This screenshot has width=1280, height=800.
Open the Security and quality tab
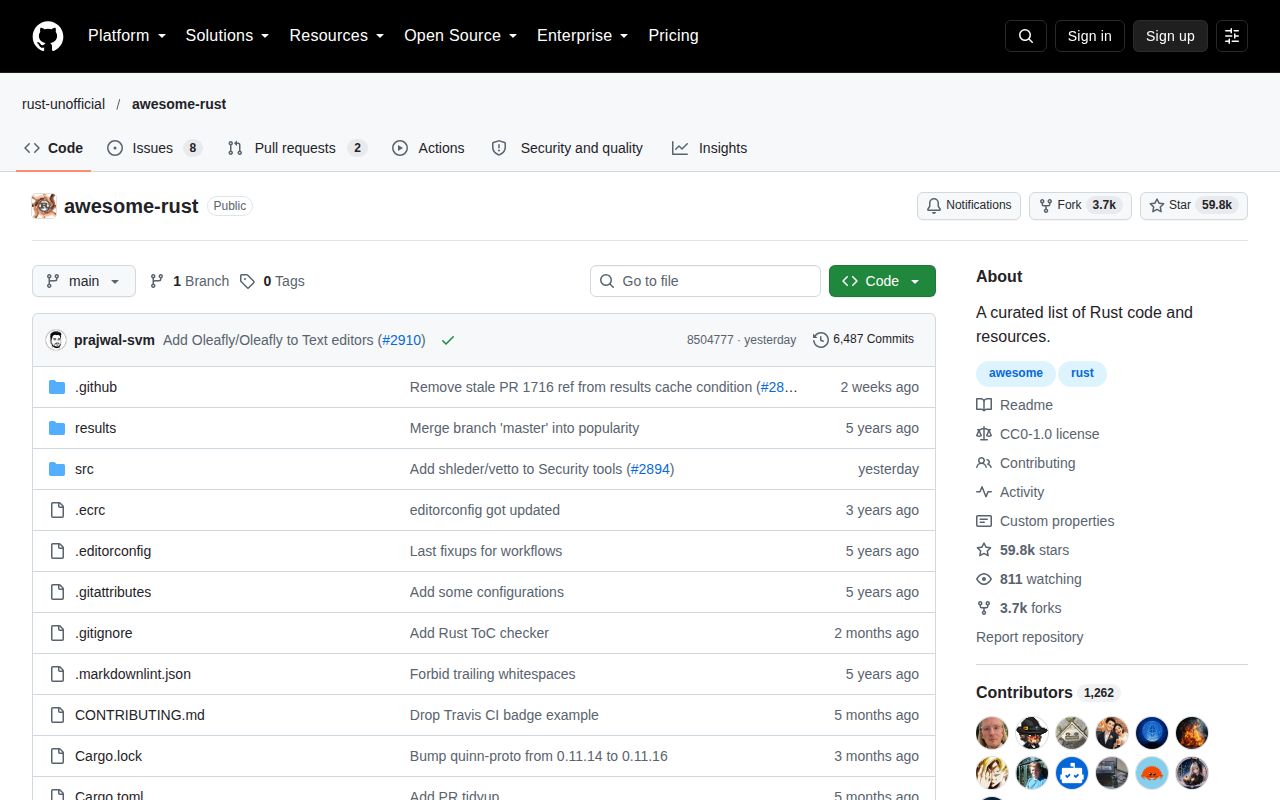567,148
